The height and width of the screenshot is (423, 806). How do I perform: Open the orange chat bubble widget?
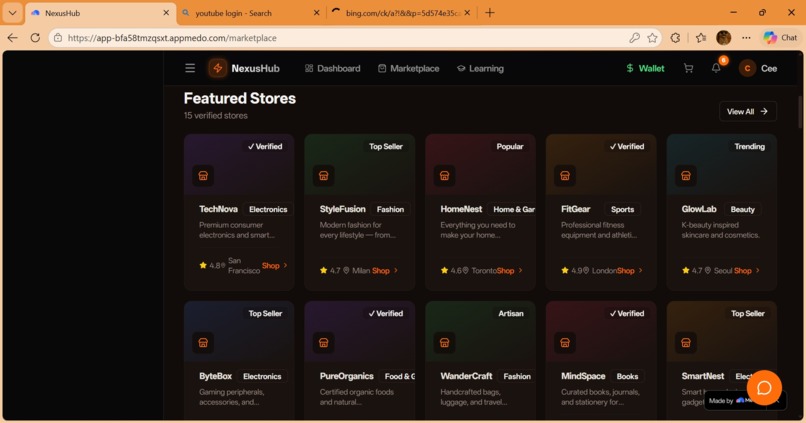click(764, 388)
